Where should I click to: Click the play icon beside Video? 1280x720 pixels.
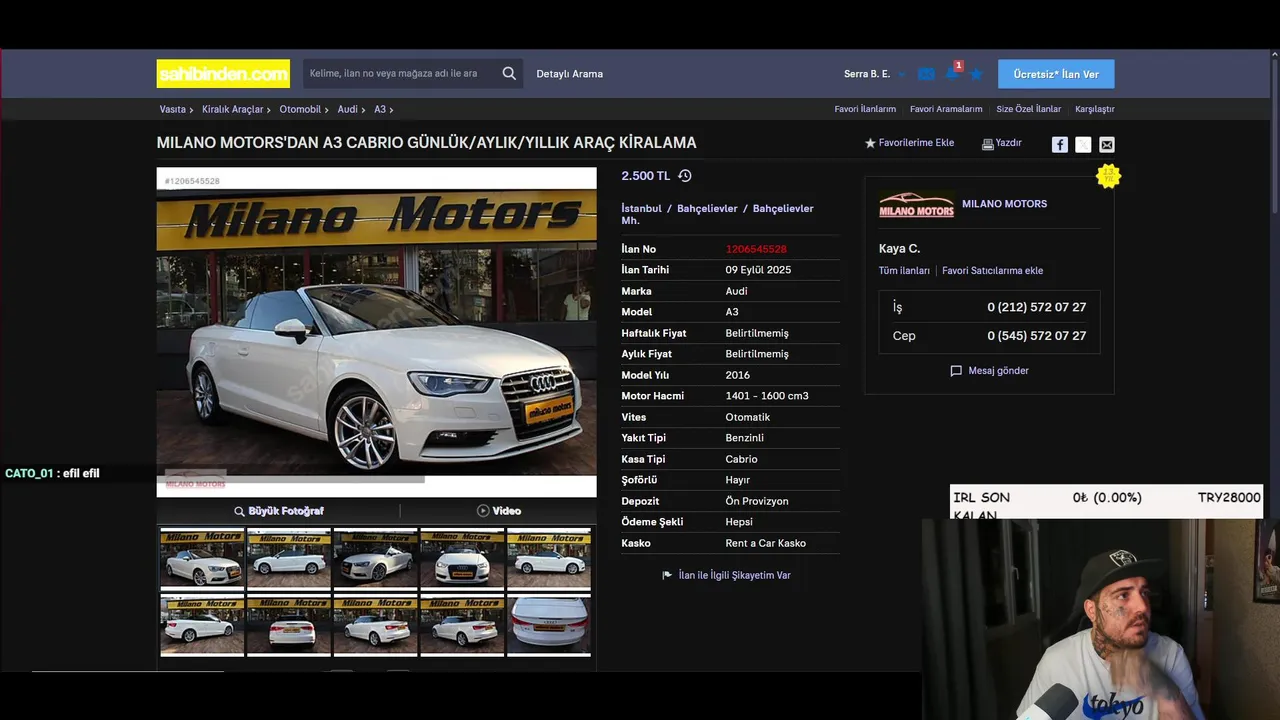click(483, 511)
